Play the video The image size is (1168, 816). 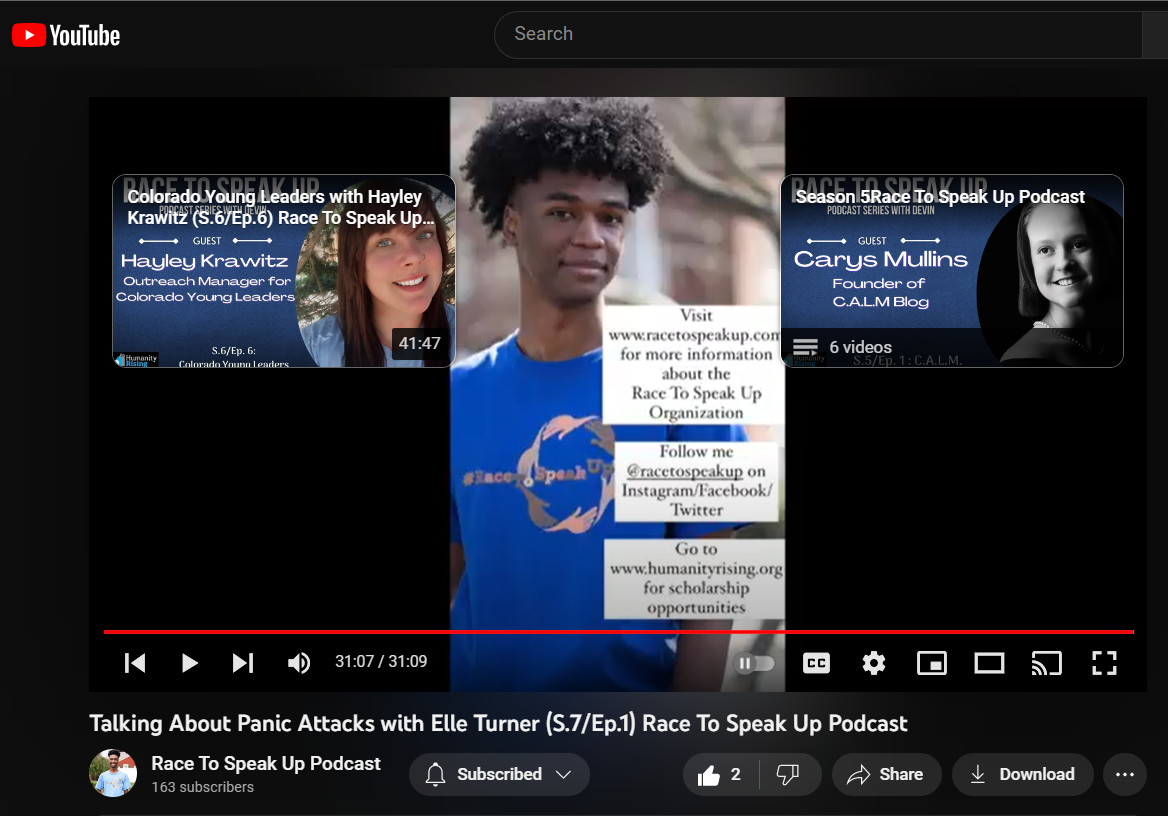(x=189, y=662)
